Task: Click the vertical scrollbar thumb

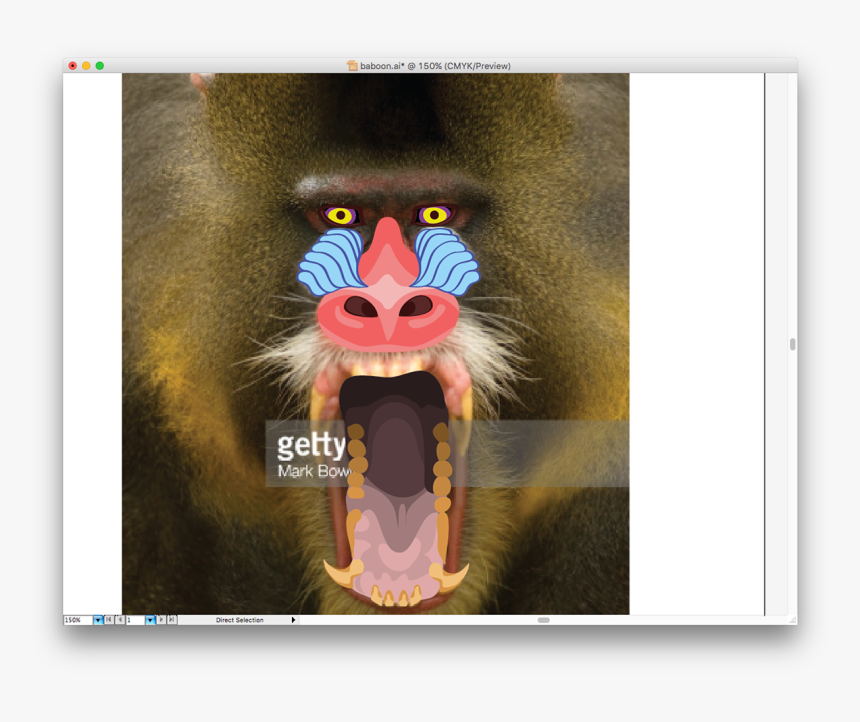Action: click(x=793, y=344)
